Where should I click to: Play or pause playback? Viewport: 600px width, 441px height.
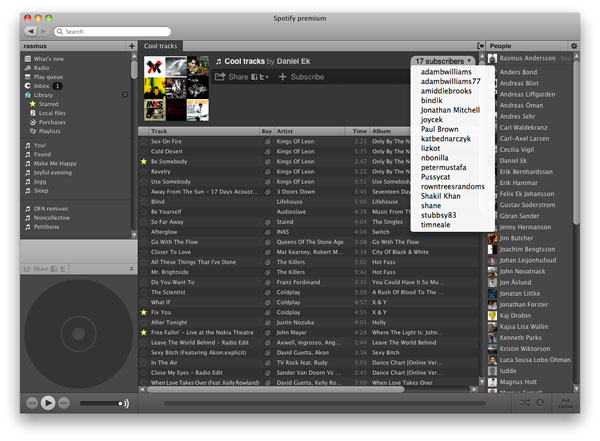[48, 403]
